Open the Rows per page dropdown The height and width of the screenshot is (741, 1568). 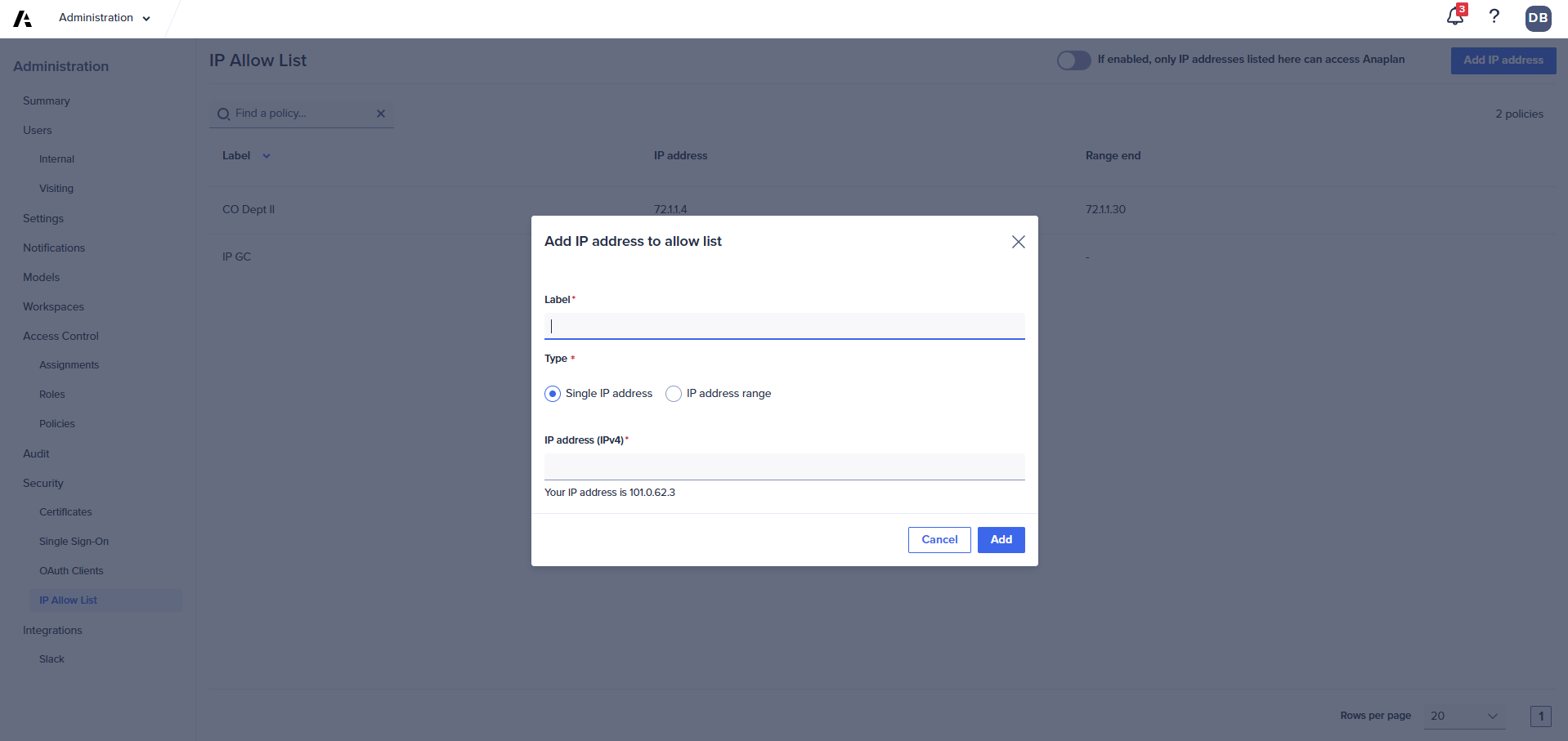pyautogui.click(x=1463, y=716)
